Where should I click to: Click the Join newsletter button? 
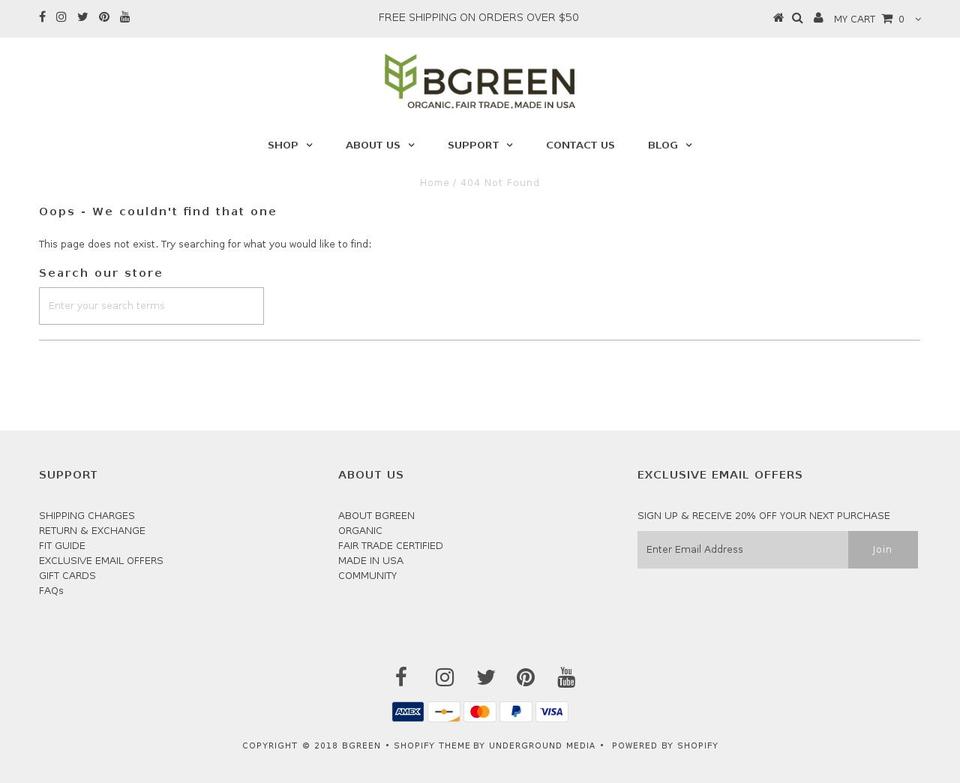coord(882,550)
